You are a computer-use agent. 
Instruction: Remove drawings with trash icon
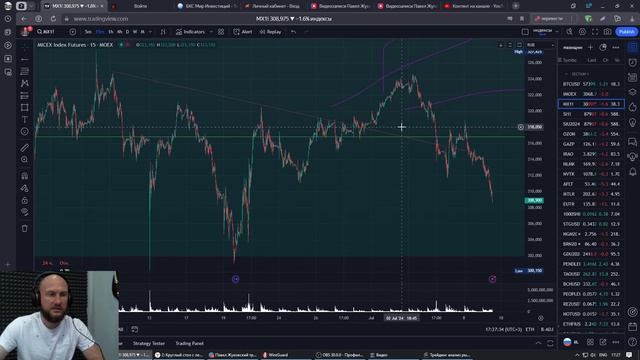pos(24,229)
